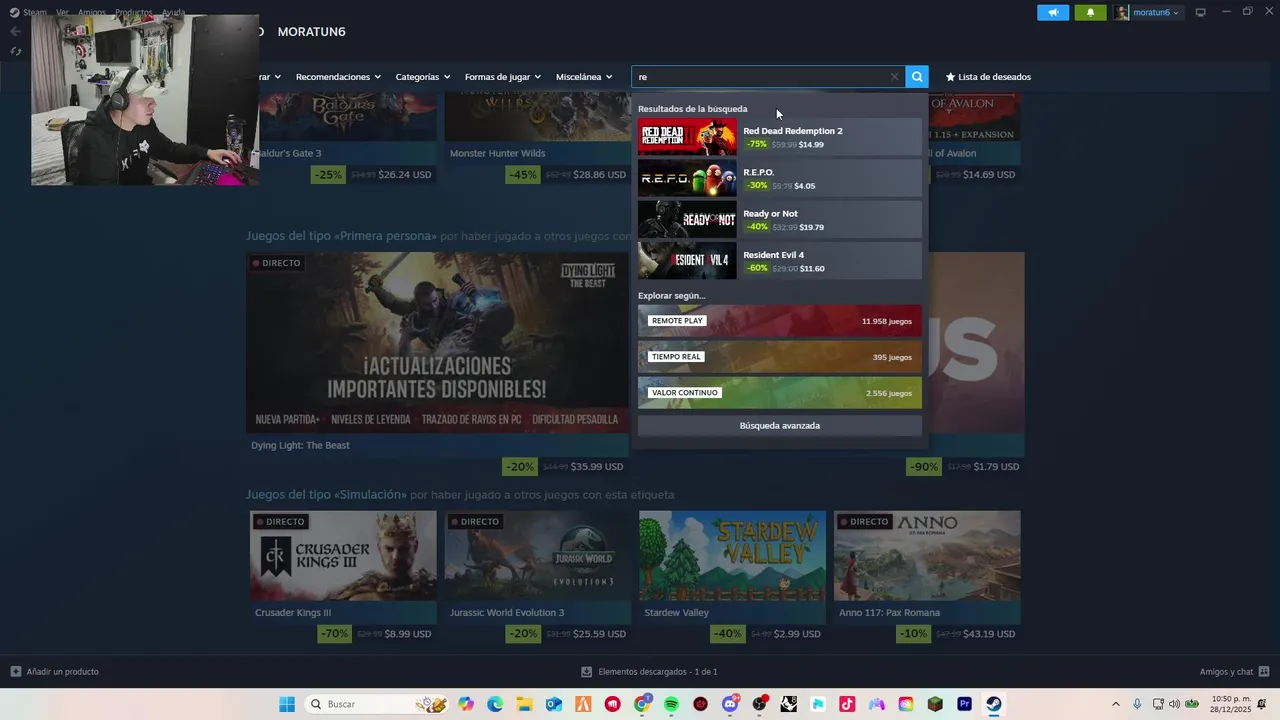Click the Steam taskbar icon
Viewport: 1280px width, 720px height.
point(994,704)
